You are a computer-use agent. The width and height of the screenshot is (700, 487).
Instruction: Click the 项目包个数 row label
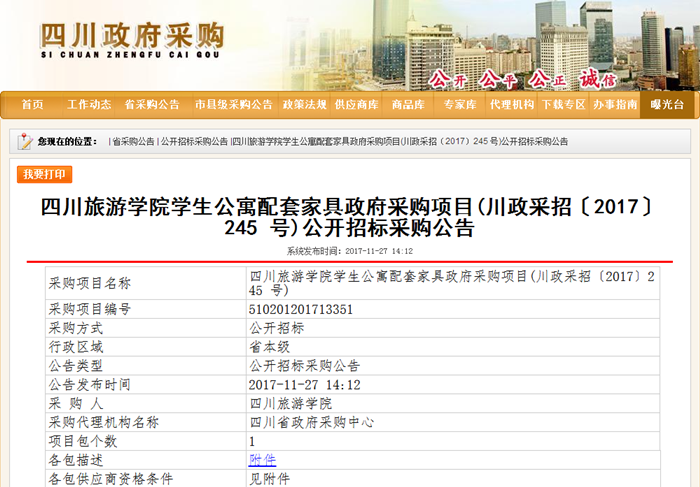coord(83,441)
